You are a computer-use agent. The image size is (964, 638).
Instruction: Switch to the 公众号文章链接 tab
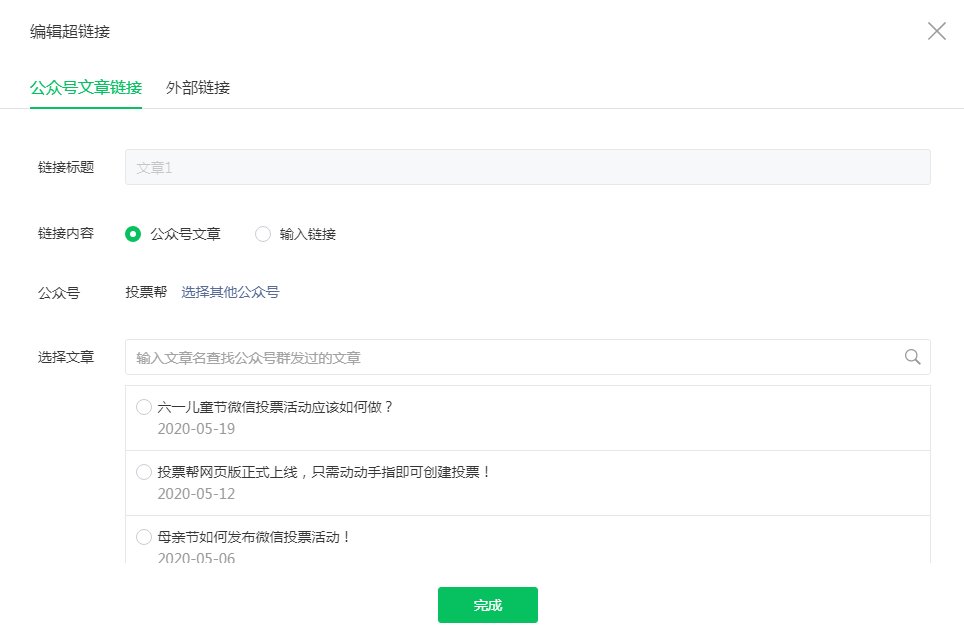[x=85, y=88]
